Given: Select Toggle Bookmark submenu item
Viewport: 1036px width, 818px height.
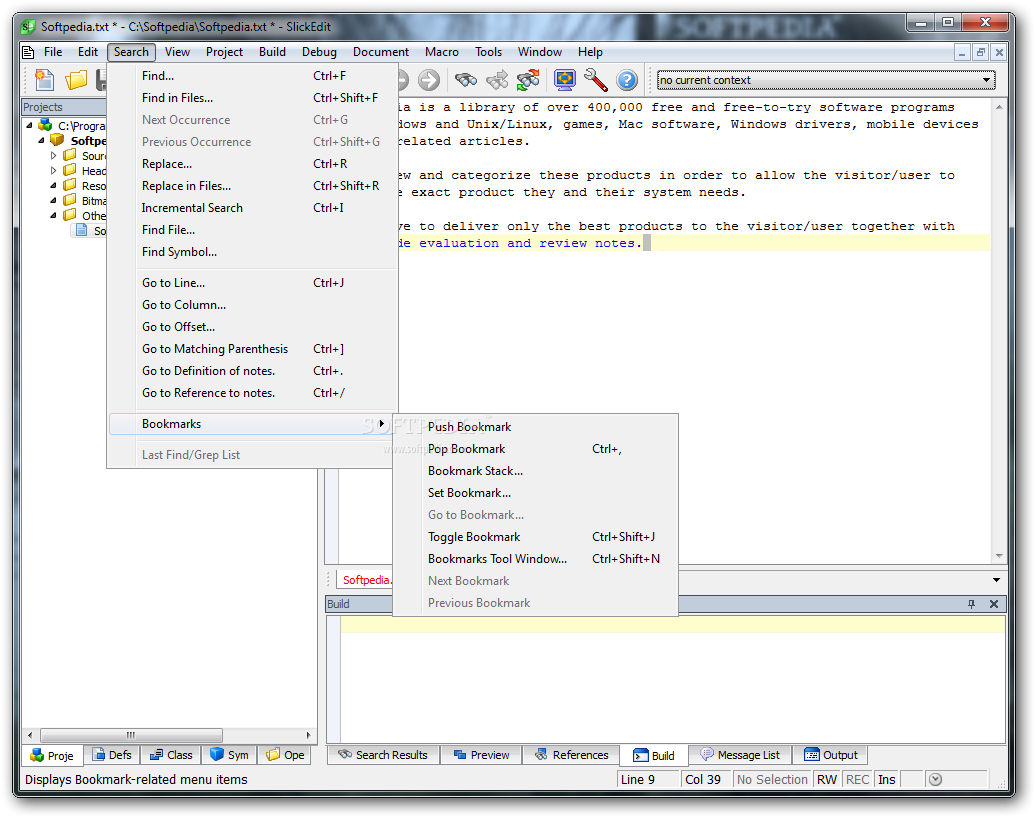Looking at the screenshot, I should tap(536, 537).
